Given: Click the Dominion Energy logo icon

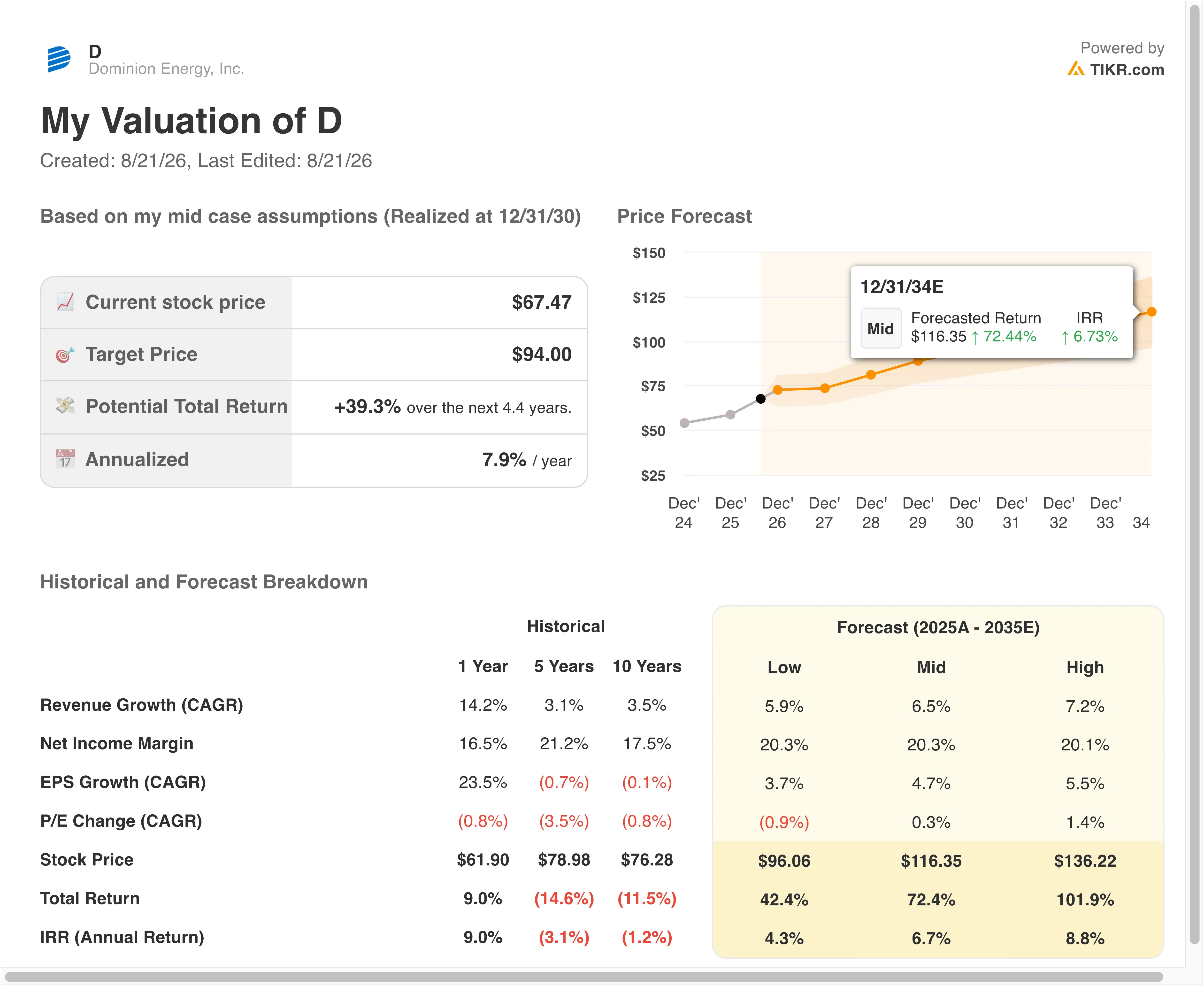Looking at the screenshot, I should pos(59,59).
